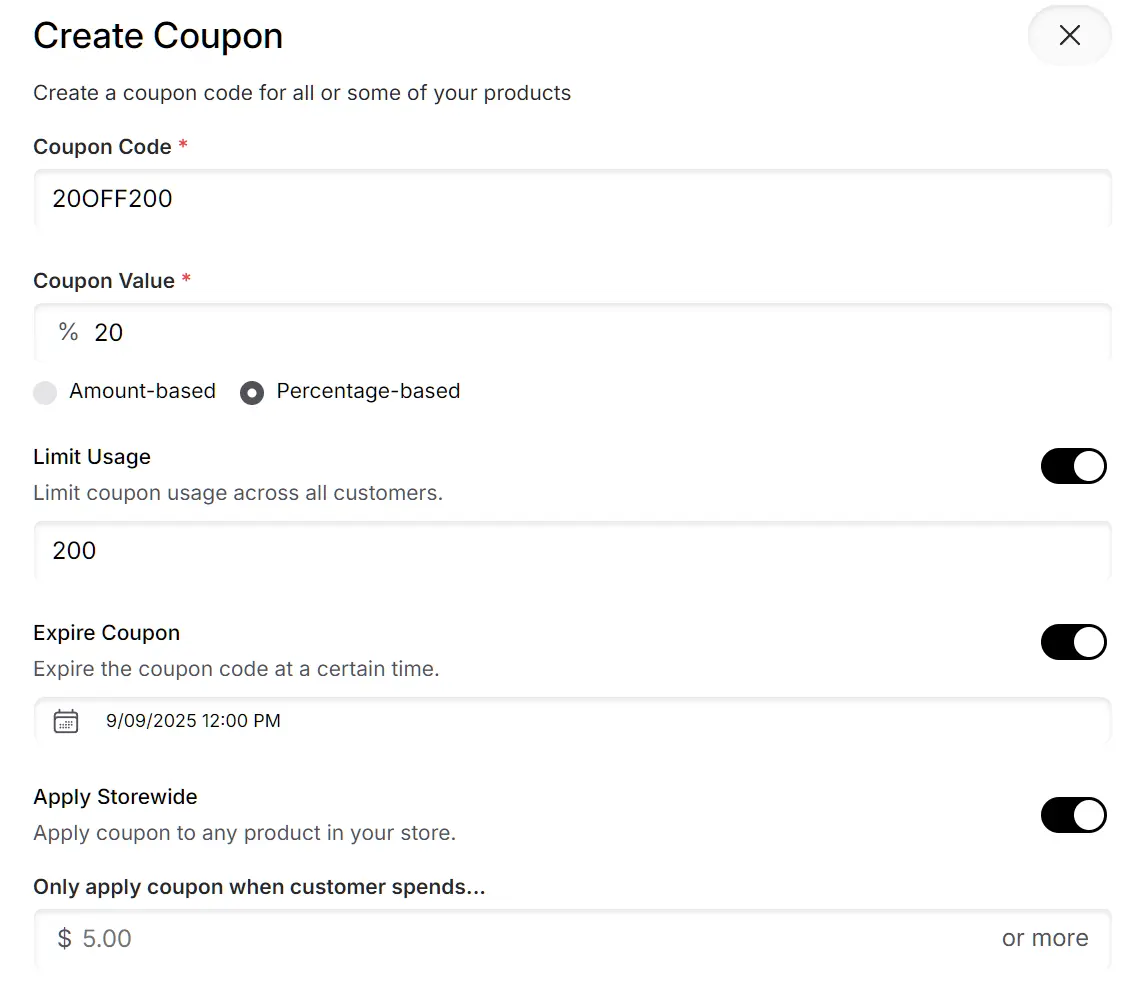Viewport: 1143px width, 996px height.
Task: Turn off Apply Storewide
Action: 1074,815
